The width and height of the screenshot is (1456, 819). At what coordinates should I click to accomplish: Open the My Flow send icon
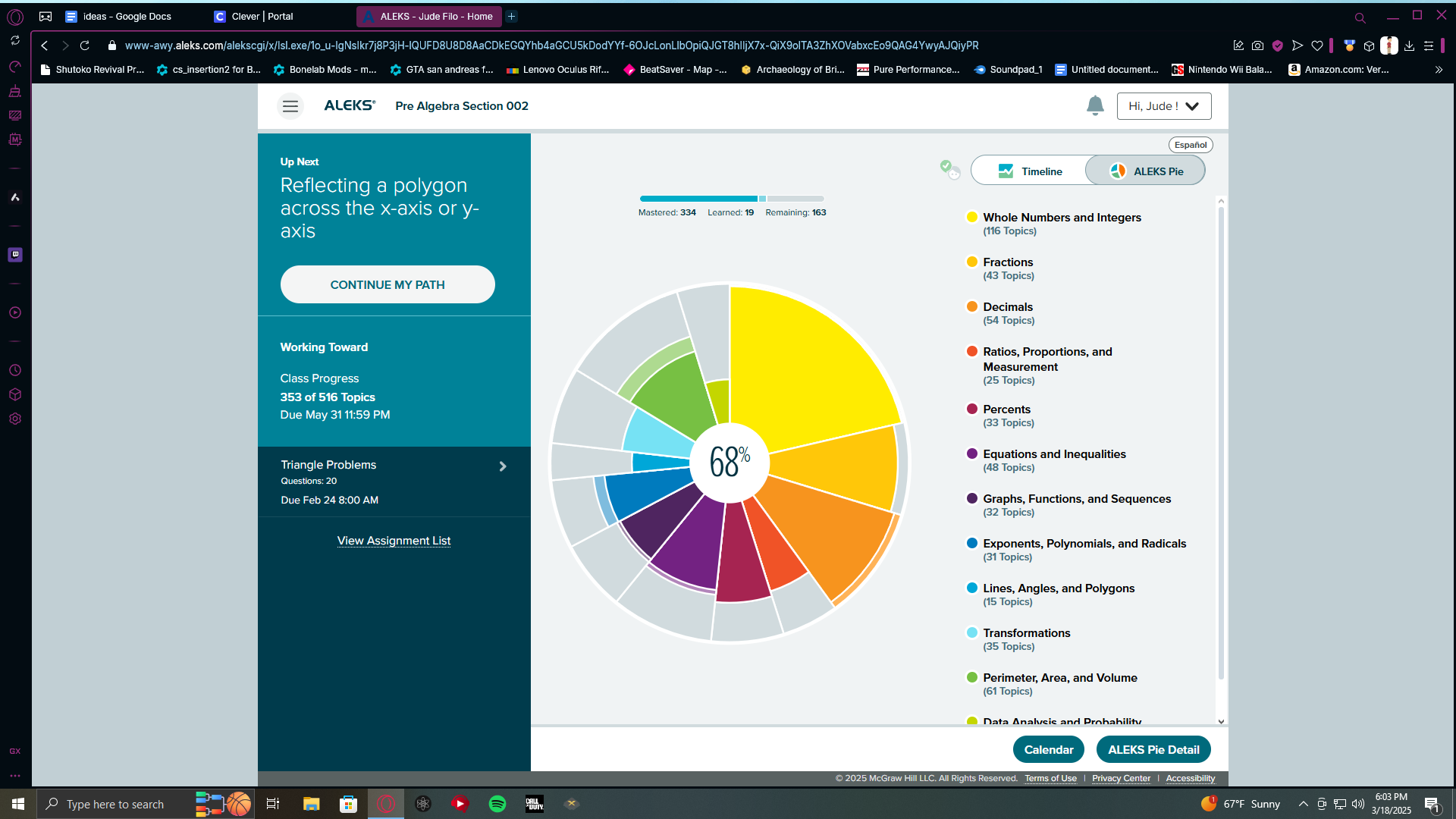point(1298,45)
